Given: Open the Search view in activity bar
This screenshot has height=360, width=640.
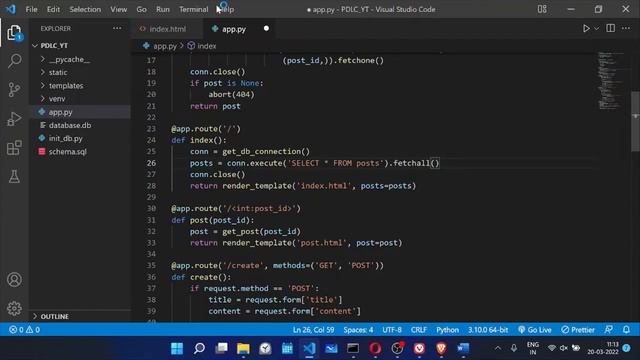Looking at the screenshot, I should coord(14,61).
